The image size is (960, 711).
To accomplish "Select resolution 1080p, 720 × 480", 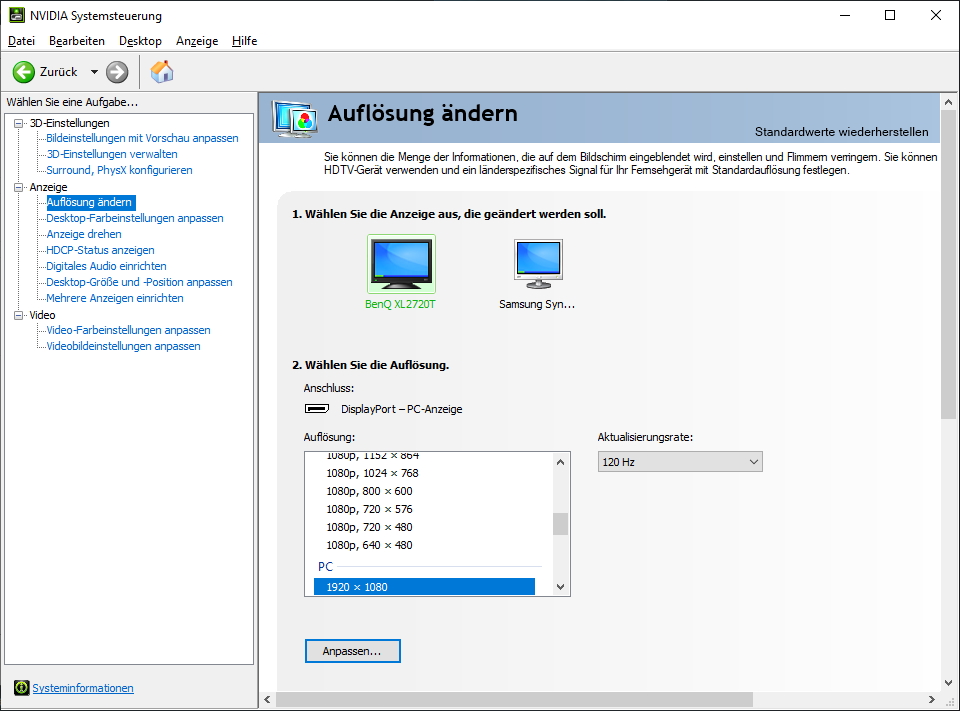I will tap(369, 527).
